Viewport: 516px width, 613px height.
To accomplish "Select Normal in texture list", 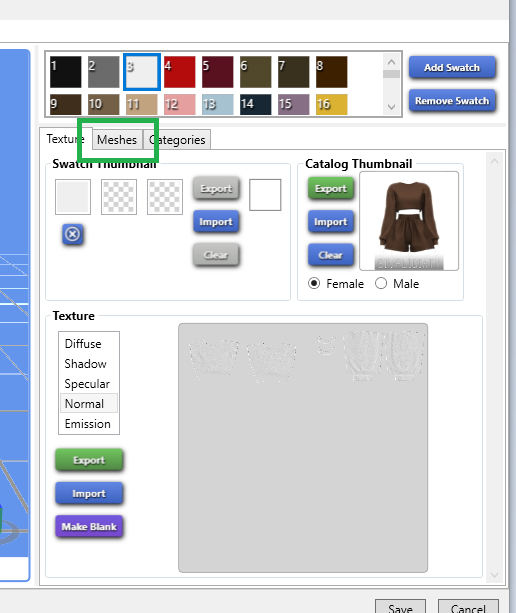I will [x=89, y=403].
